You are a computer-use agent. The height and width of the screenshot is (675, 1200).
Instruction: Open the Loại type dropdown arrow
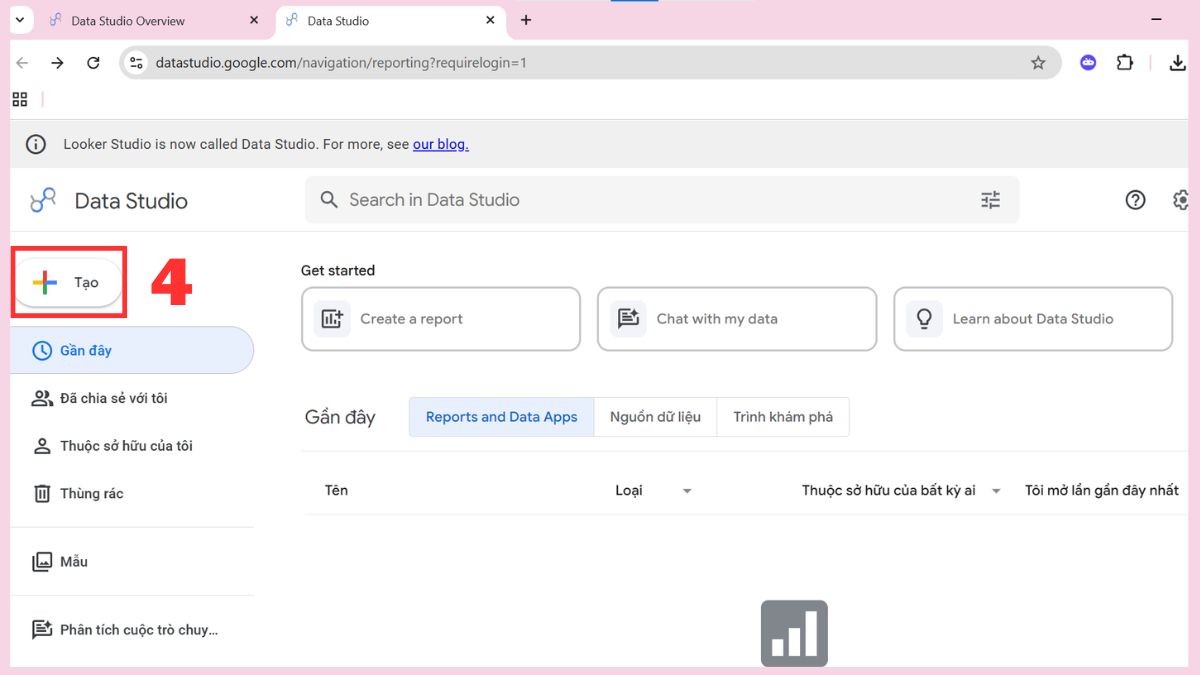tap(687, 491)
